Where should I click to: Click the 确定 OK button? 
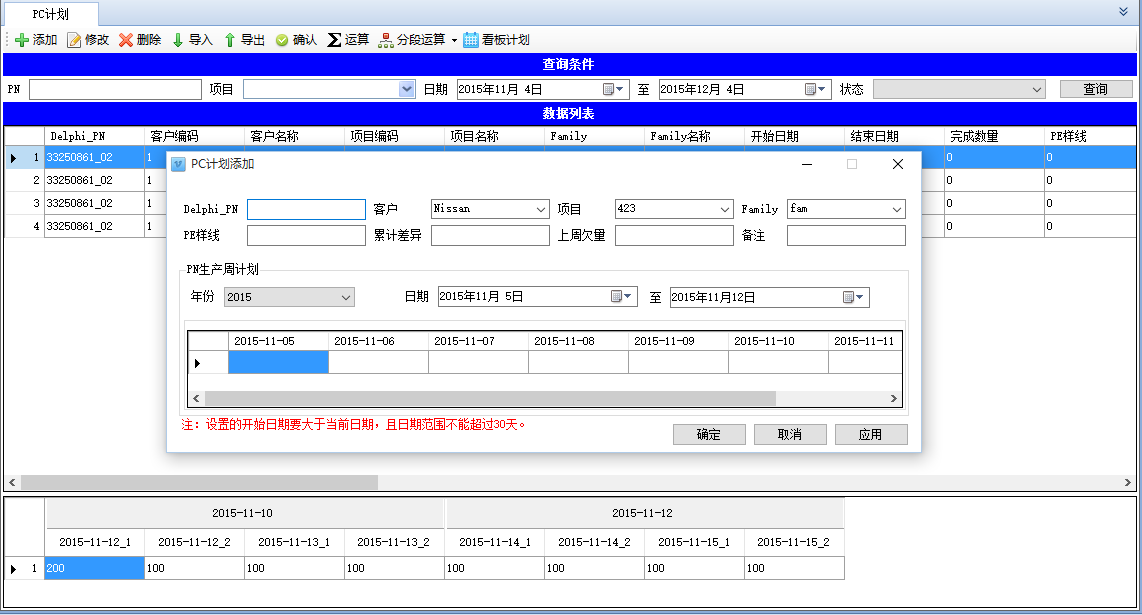coord(709,435)
